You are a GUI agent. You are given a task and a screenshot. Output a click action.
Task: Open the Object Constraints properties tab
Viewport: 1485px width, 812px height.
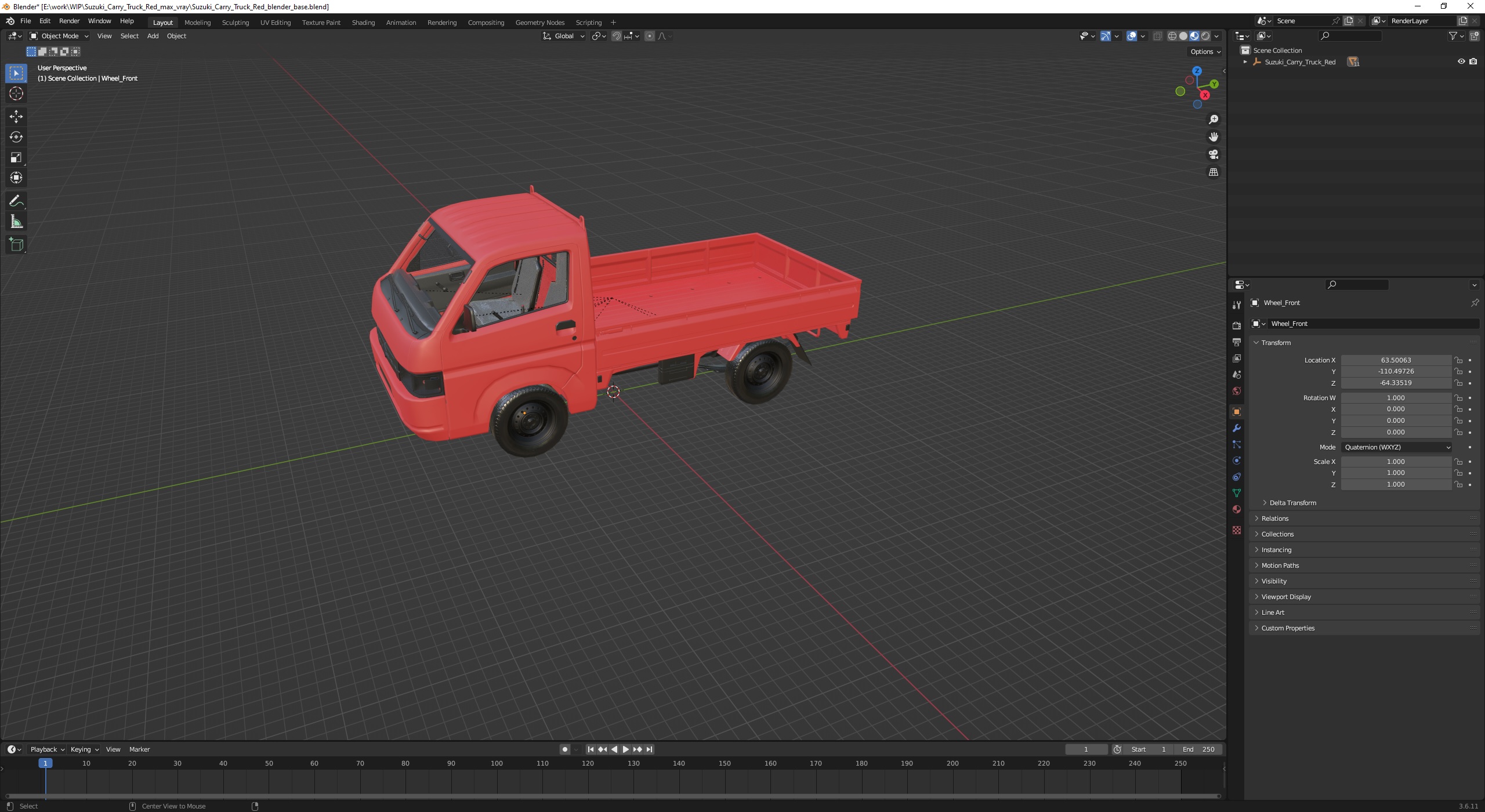point(1237,477)
